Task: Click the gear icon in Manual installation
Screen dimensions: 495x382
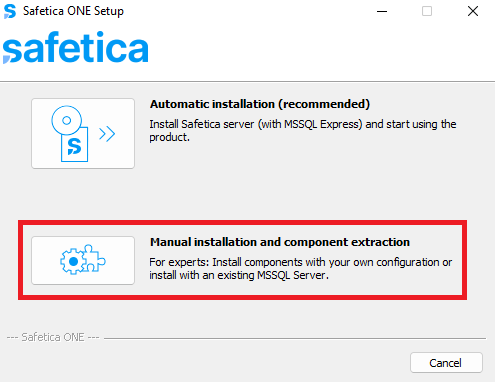Action: pos(72,262)
